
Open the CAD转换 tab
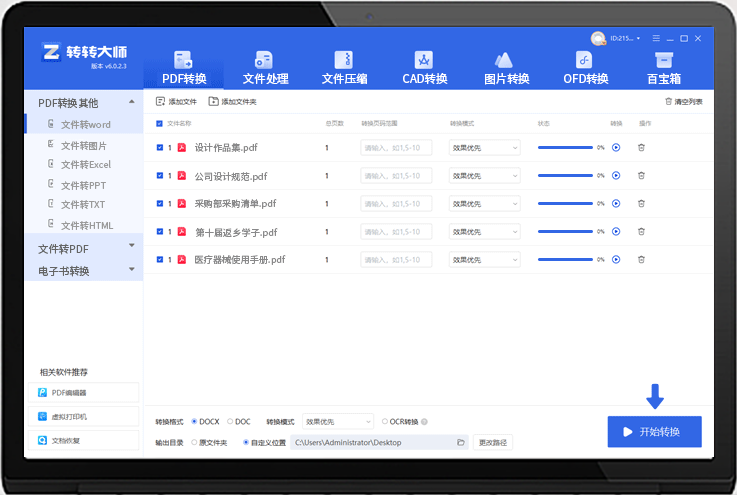pyautogui.click(x=424, y=68)
